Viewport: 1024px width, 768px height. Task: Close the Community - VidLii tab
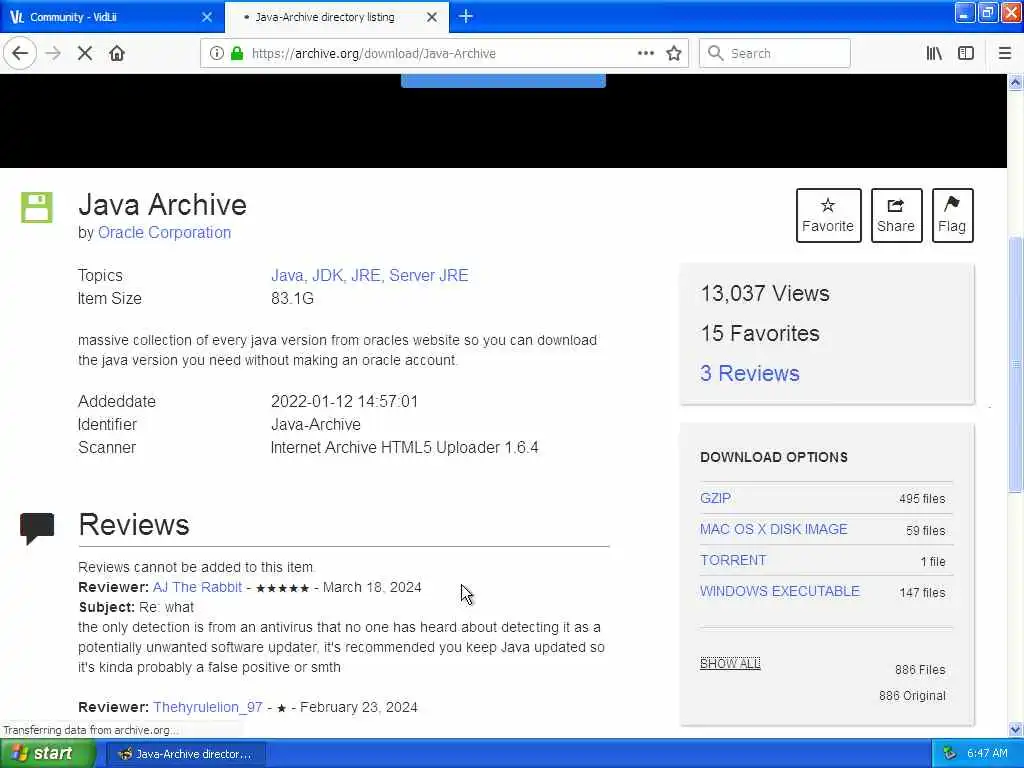[207, 17]
